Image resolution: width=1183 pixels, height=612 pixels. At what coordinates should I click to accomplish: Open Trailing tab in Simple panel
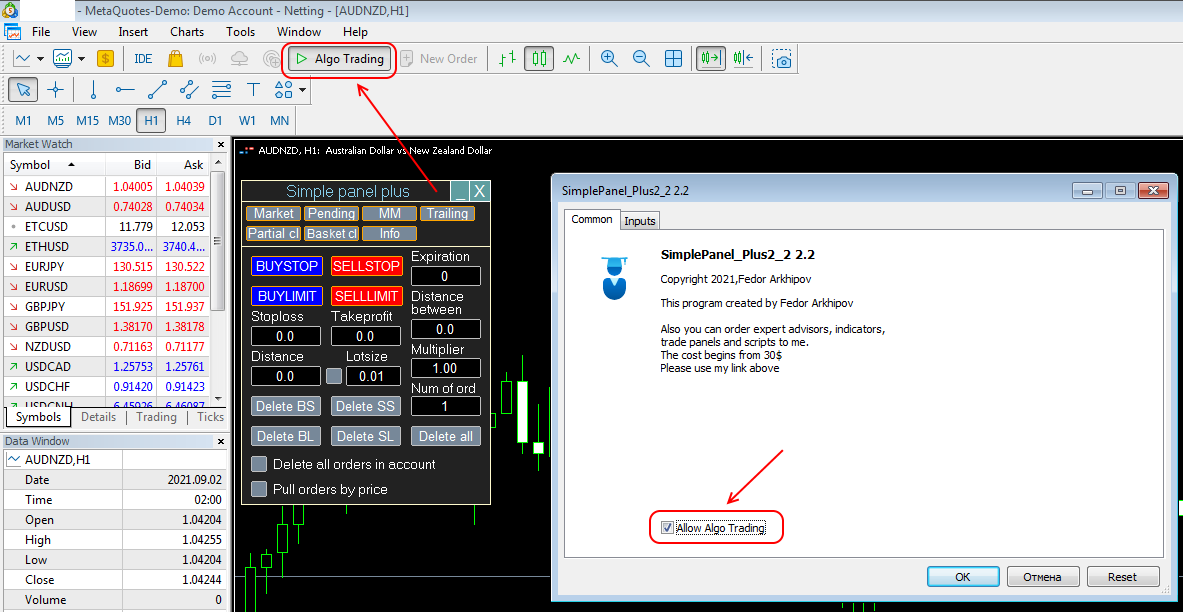[x=447, y=214]
